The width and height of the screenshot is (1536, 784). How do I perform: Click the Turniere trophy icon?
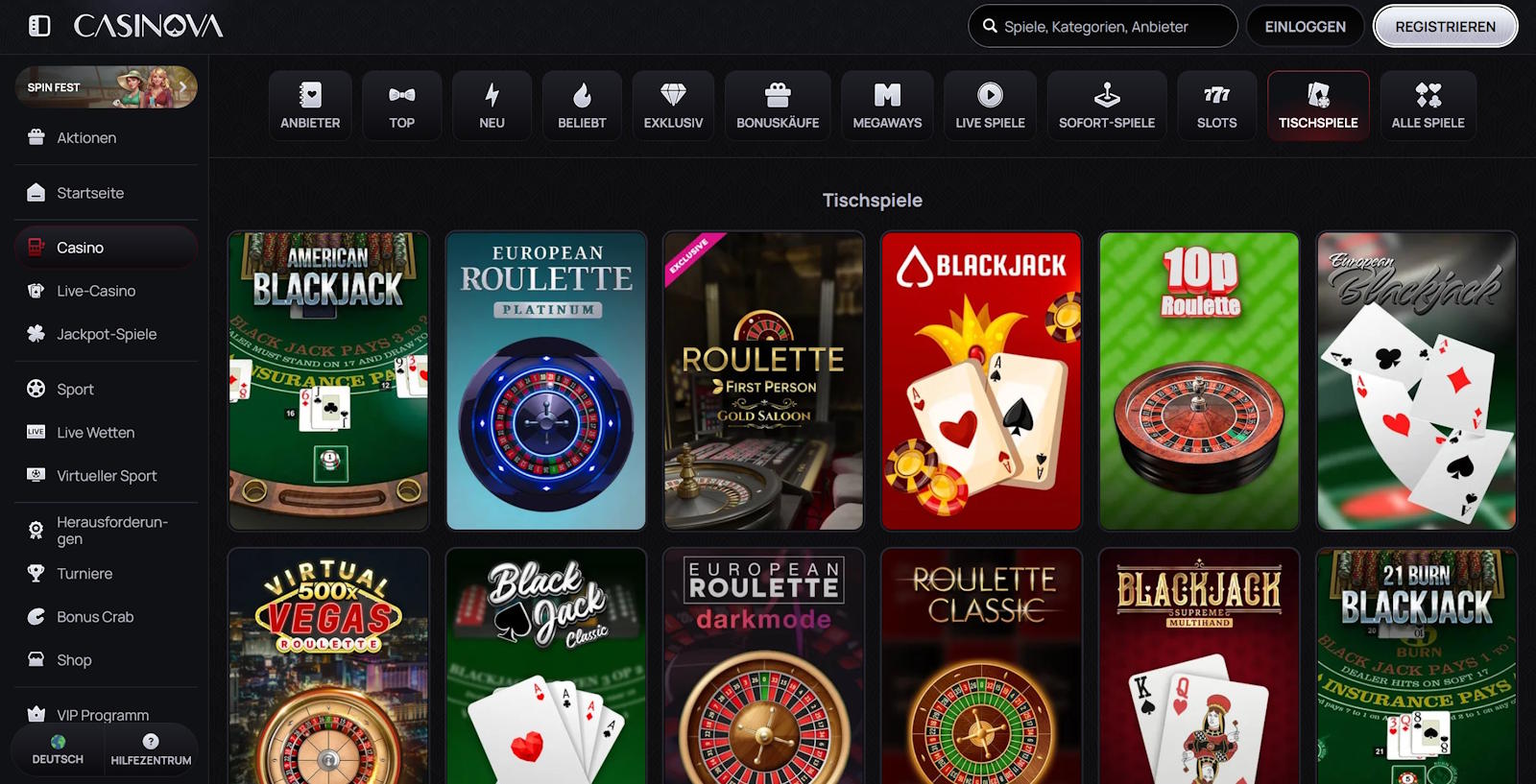click(36, 573)
